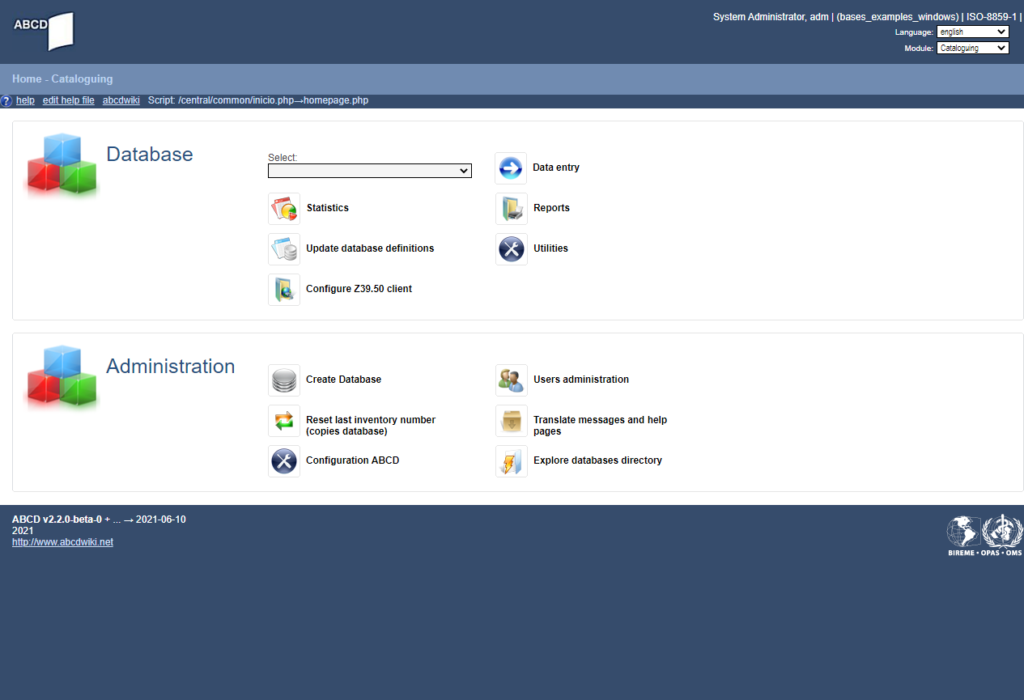Click the Reset last inventory number icon
The height and width of the screenshot is (700, 1024).
[284, 421]
